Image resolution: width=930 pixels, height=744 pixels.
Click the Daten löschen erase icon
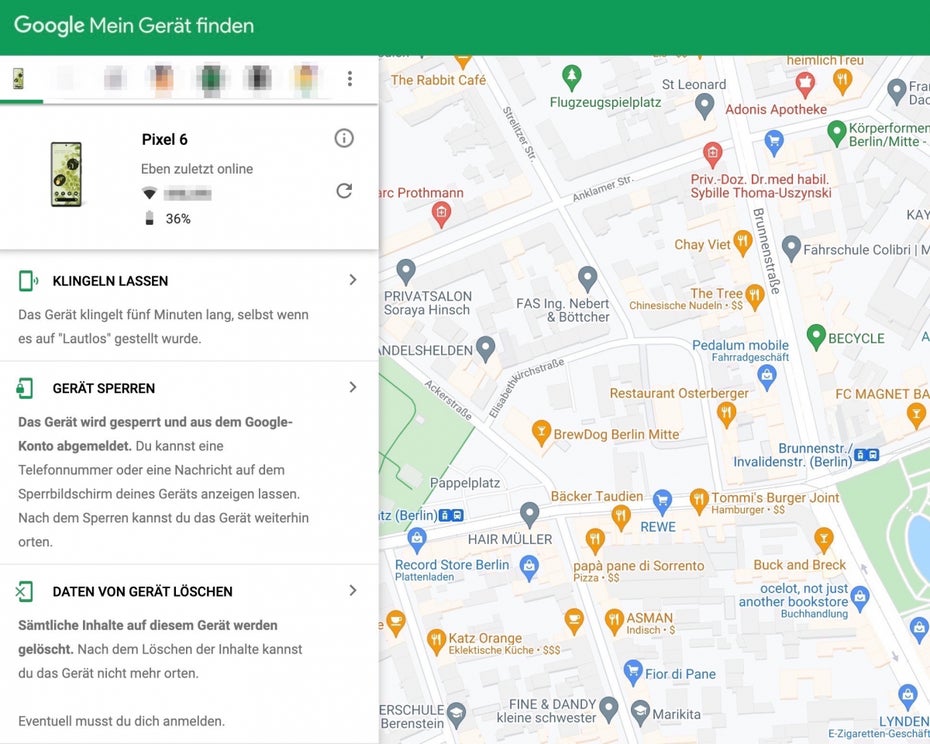[x=24, y=592]
